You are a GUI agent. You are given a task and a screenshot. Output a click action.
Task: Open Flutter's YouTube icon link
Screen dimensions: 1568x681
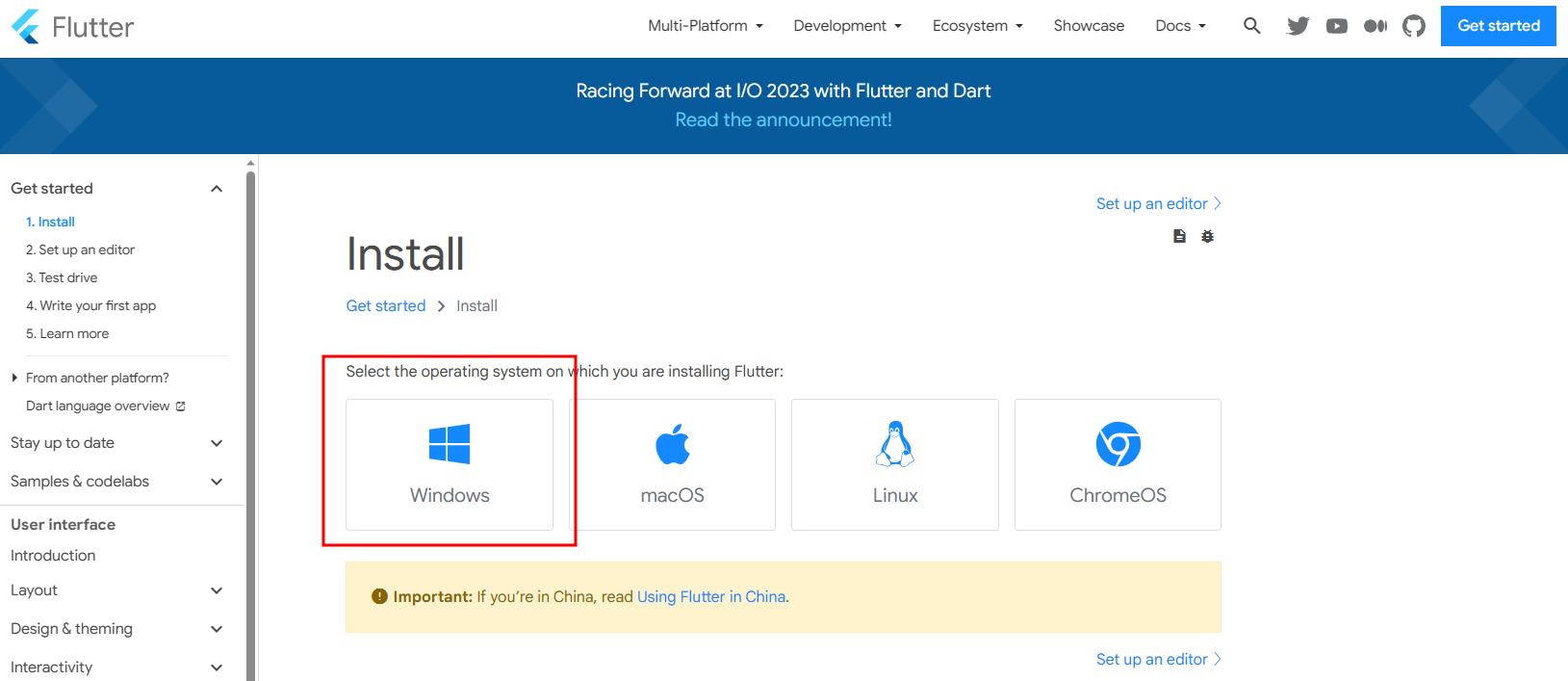tap(1336, 26)
